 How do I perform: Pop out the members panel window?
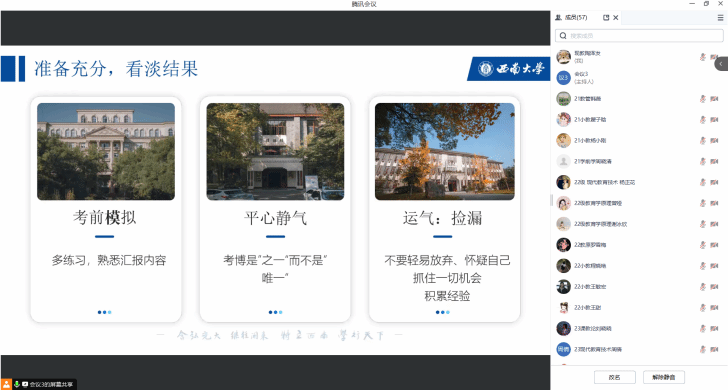606,18
